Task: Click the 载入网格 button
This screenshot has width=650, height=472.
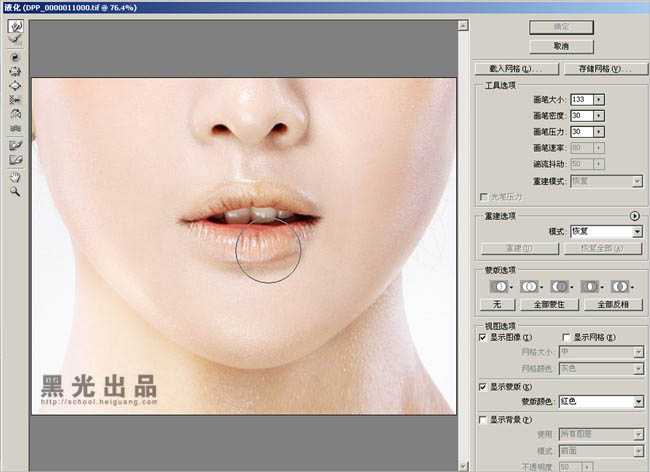Action: click(x=510, y=69)
